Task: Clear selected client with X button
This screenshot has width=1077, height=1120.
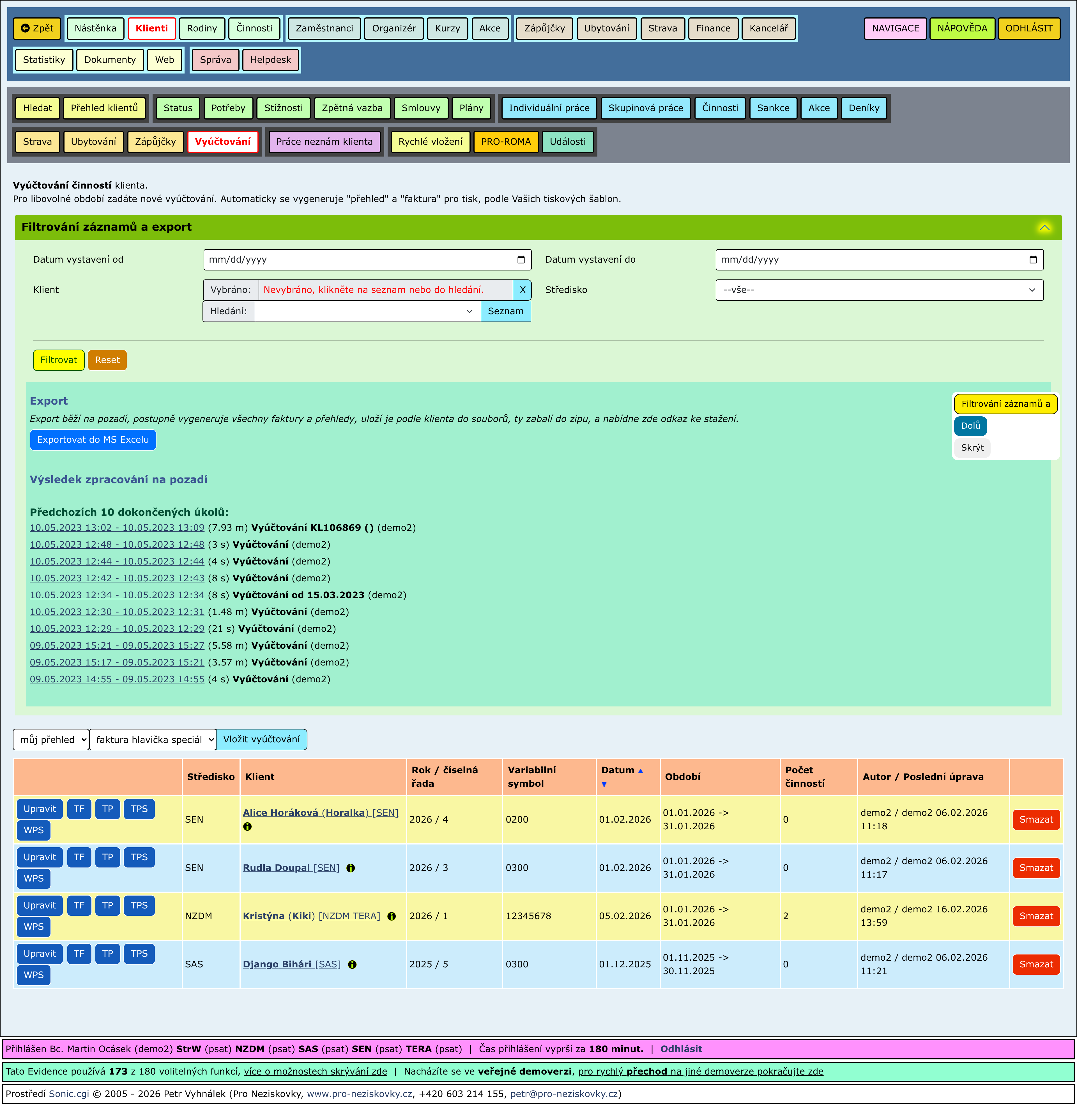Action: [522, 290]
